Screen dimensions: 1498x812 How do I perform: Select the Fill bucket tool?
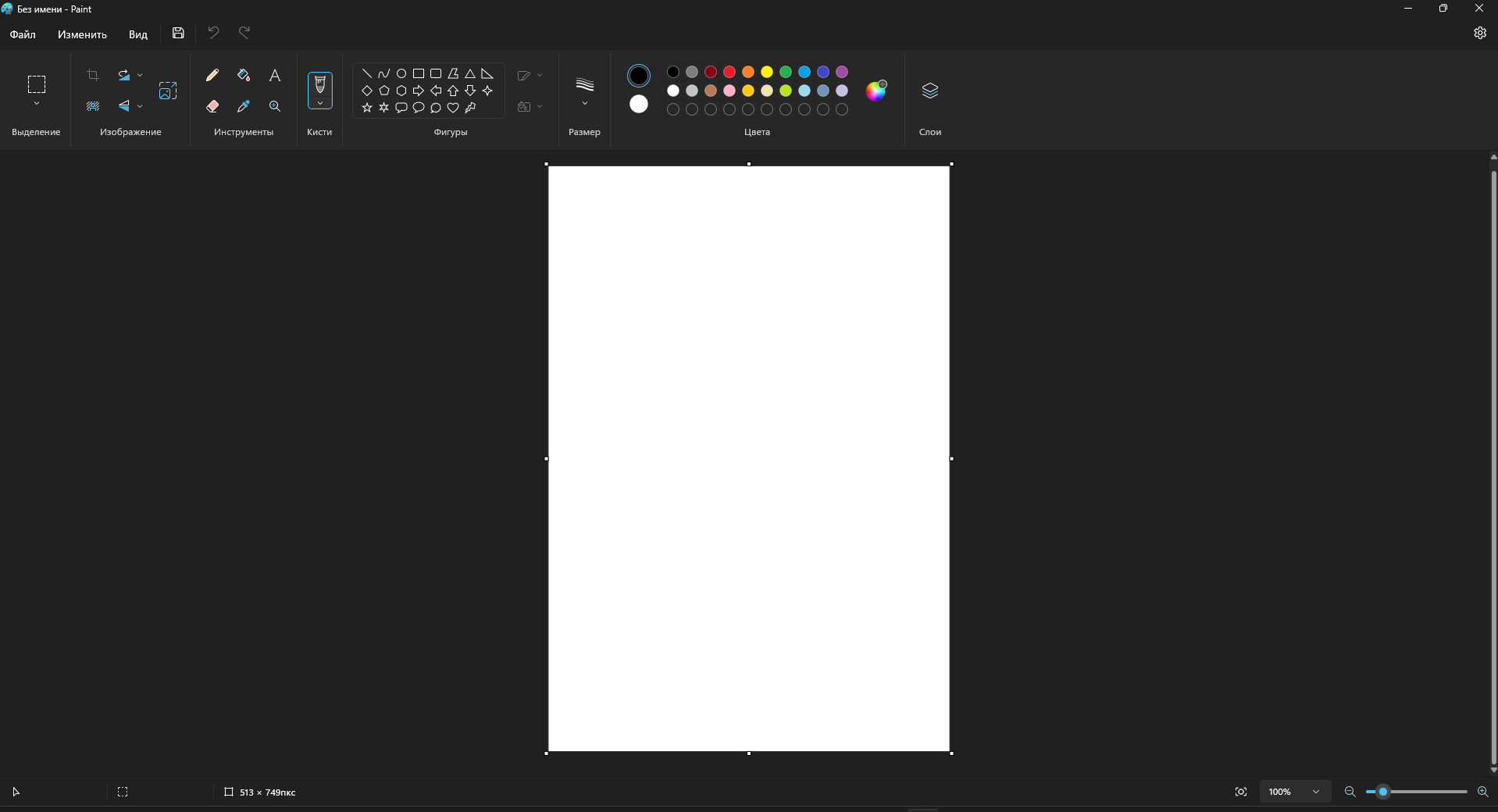tap(244, 75)
